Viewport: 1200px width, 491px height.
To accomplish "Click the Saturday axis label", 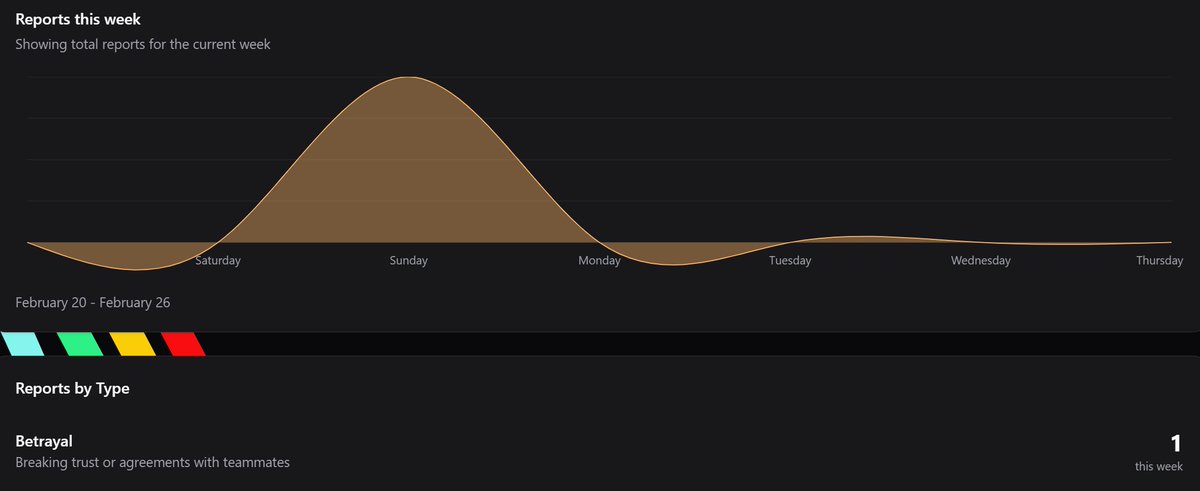I will click(x=218, y=261).
